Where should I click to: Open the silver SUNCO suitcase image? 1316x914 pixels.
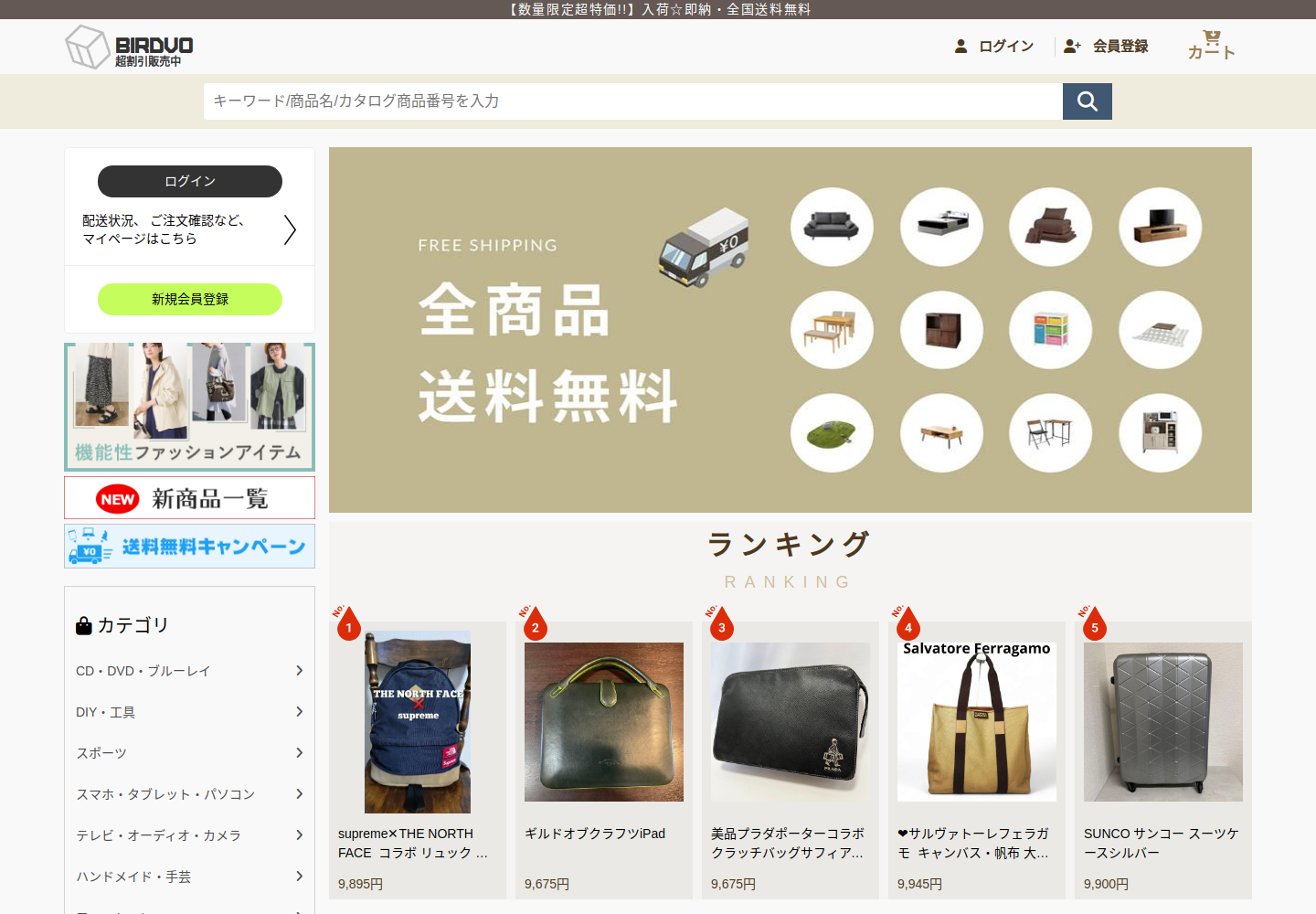click(1163, 722)
